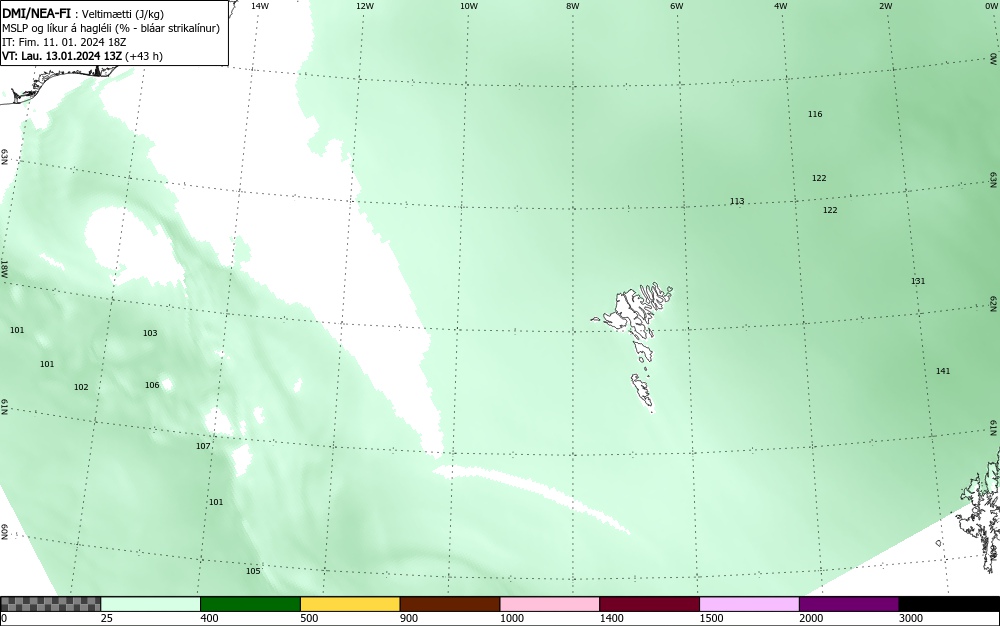Choose the yellow 500–900 legend swatch
1000x626 pixels.
(350, 604)
